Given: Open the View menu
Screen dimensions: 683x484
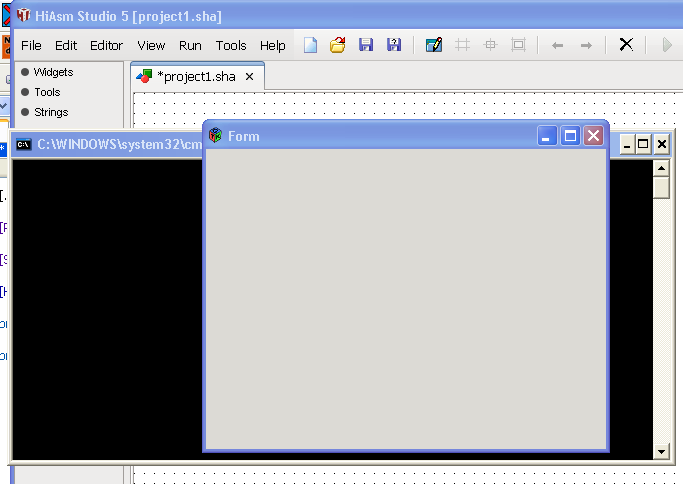Looking at the screenshot, I should [x=151, y=46].
